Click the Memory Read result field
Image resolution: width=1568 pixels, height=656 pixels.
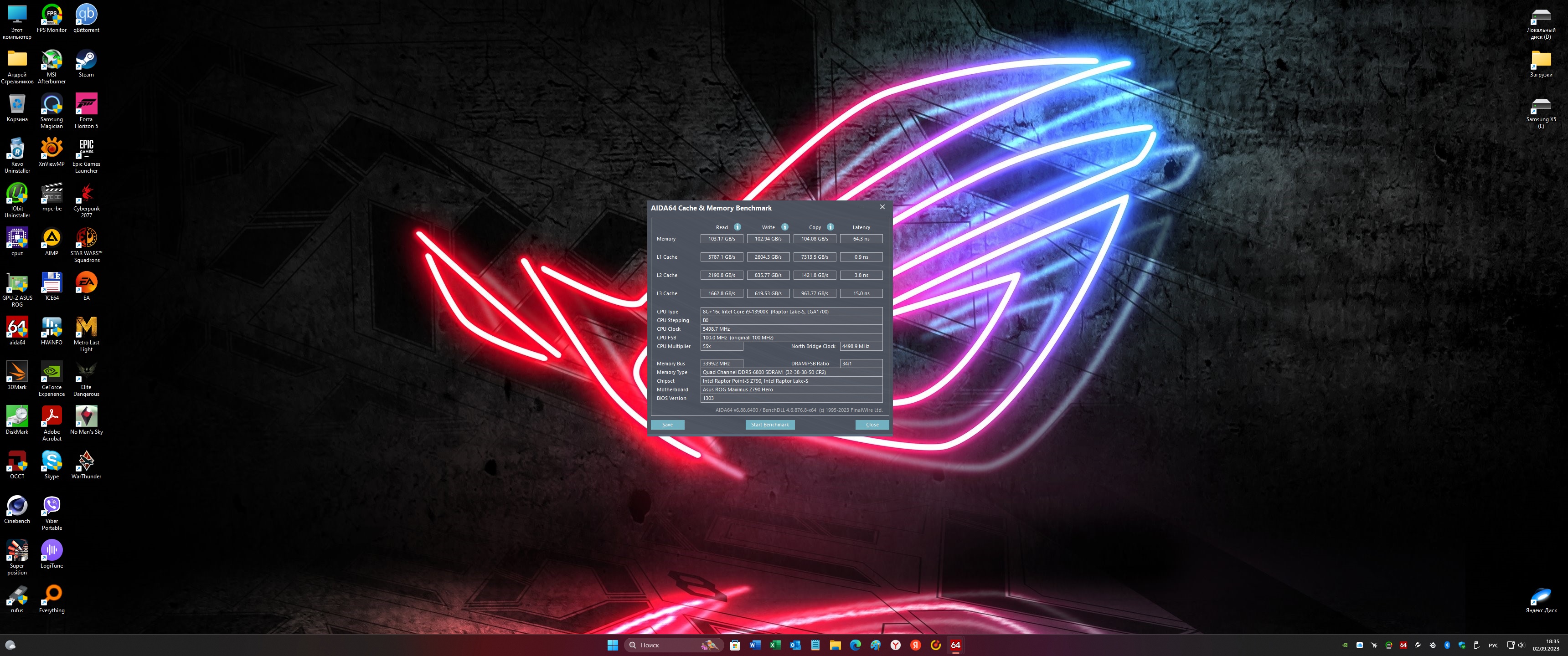(721, 239)
